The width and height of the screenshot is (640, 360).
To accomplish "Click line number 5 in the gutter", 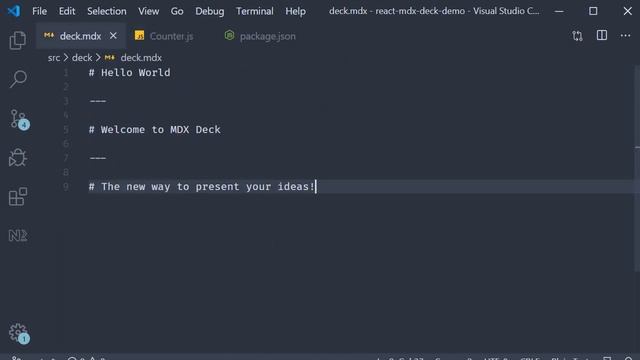I will point(66,129).
